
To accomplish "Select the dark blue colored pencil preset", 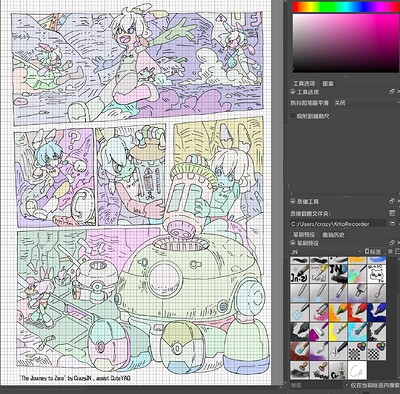I will tap(377, 312).
